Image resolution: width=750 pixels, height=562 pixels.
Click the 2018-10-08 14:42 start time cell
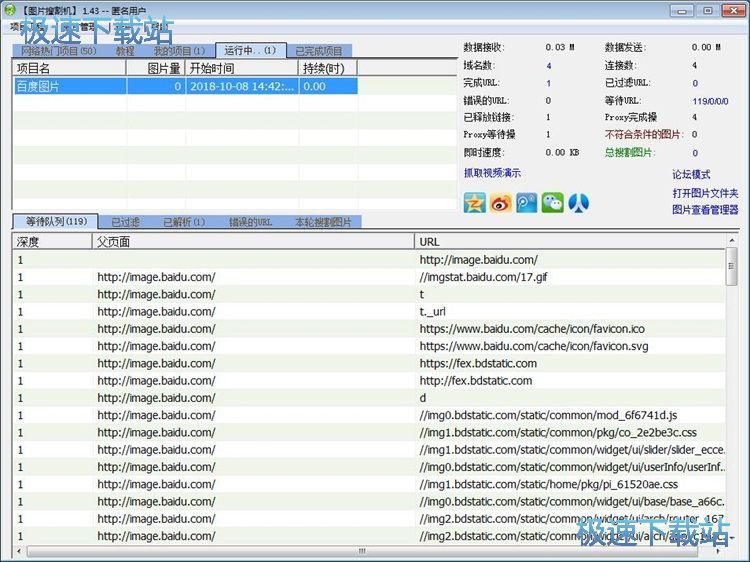tap(242, 86)
